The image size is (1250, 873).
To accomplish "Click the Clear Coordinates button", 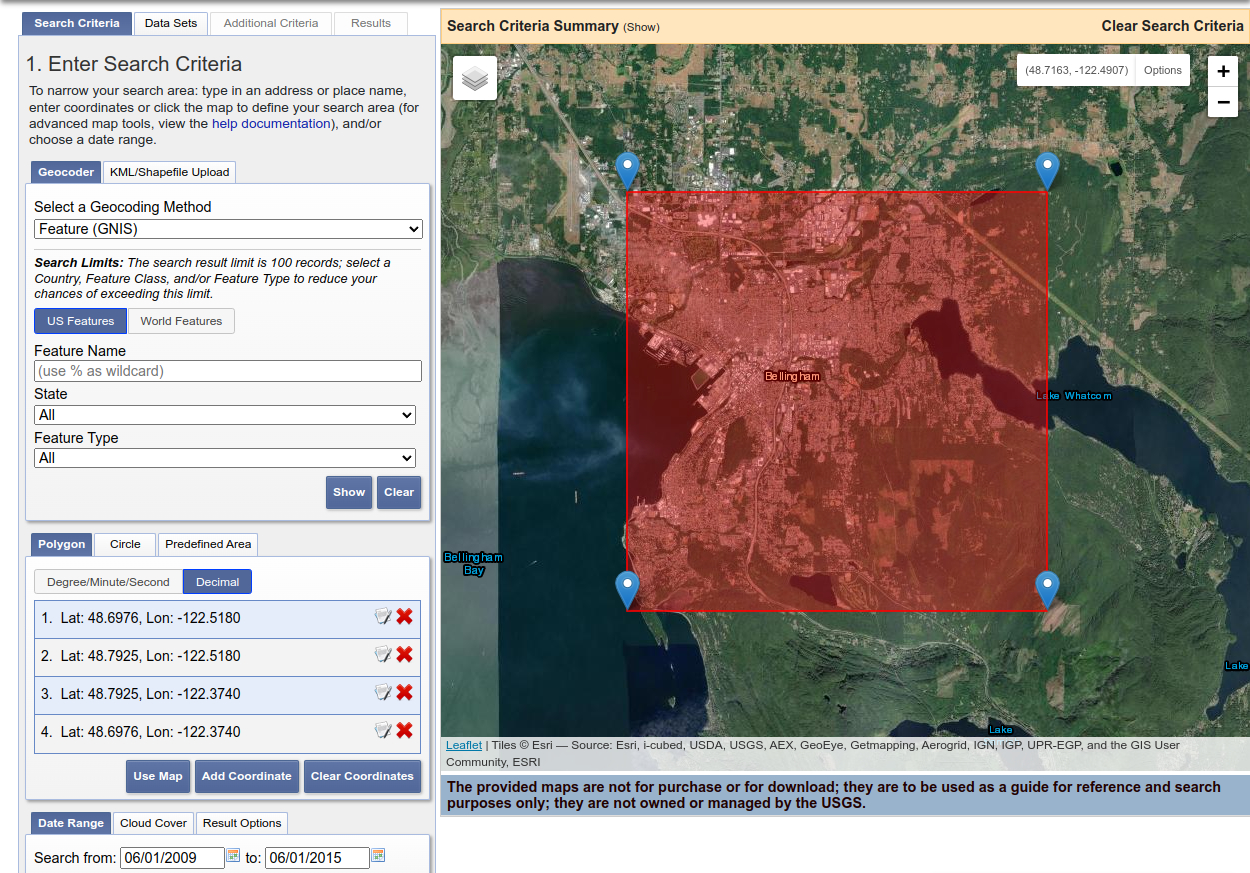I will point(362,776).
